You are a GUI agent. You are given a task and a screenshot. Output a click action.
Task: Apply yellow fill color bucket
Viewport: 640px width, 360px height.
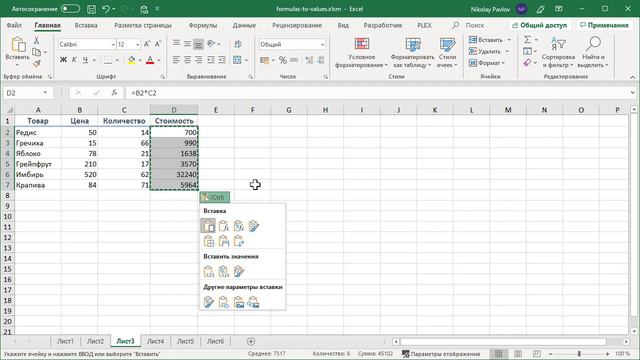point(131,60)
